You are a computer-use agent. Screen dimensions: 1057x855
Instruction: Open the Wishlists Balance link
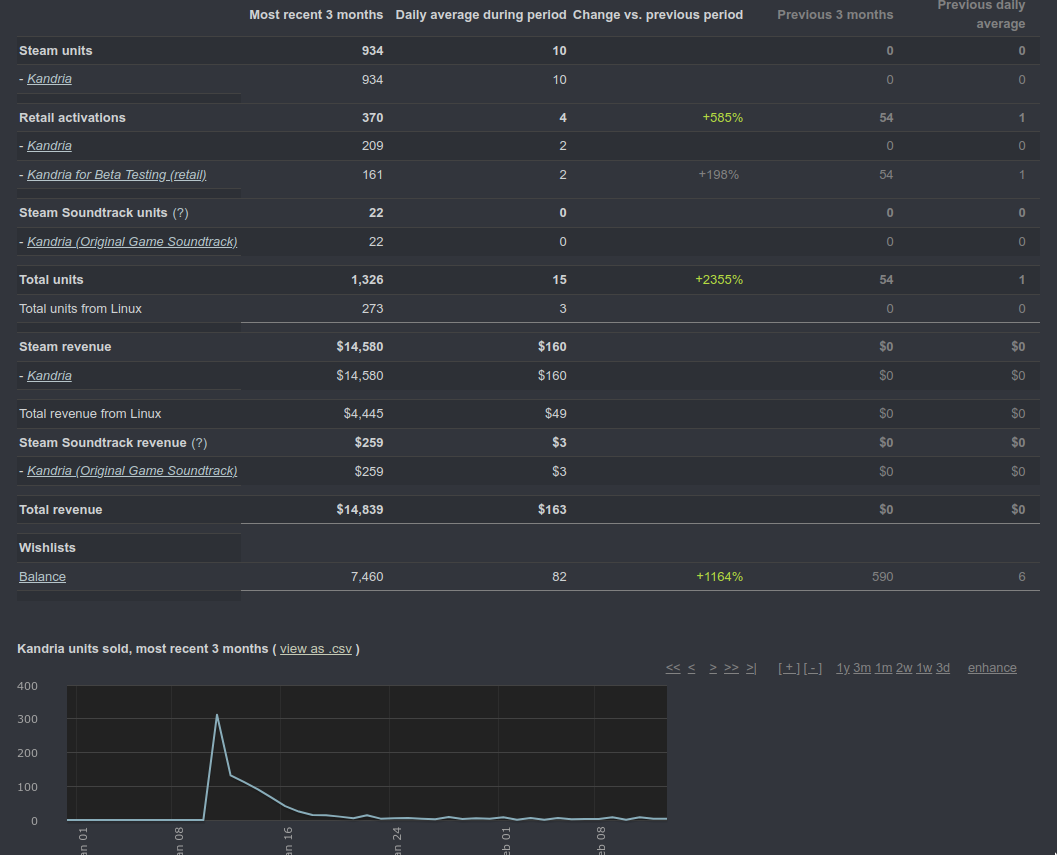(x=42, y=577)
